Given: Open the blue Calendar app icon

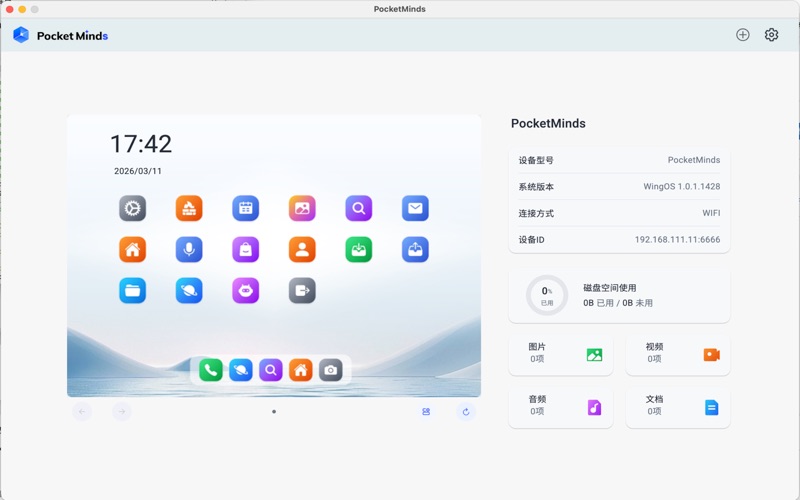Looking at the screenshot, I should pos(245,208).
